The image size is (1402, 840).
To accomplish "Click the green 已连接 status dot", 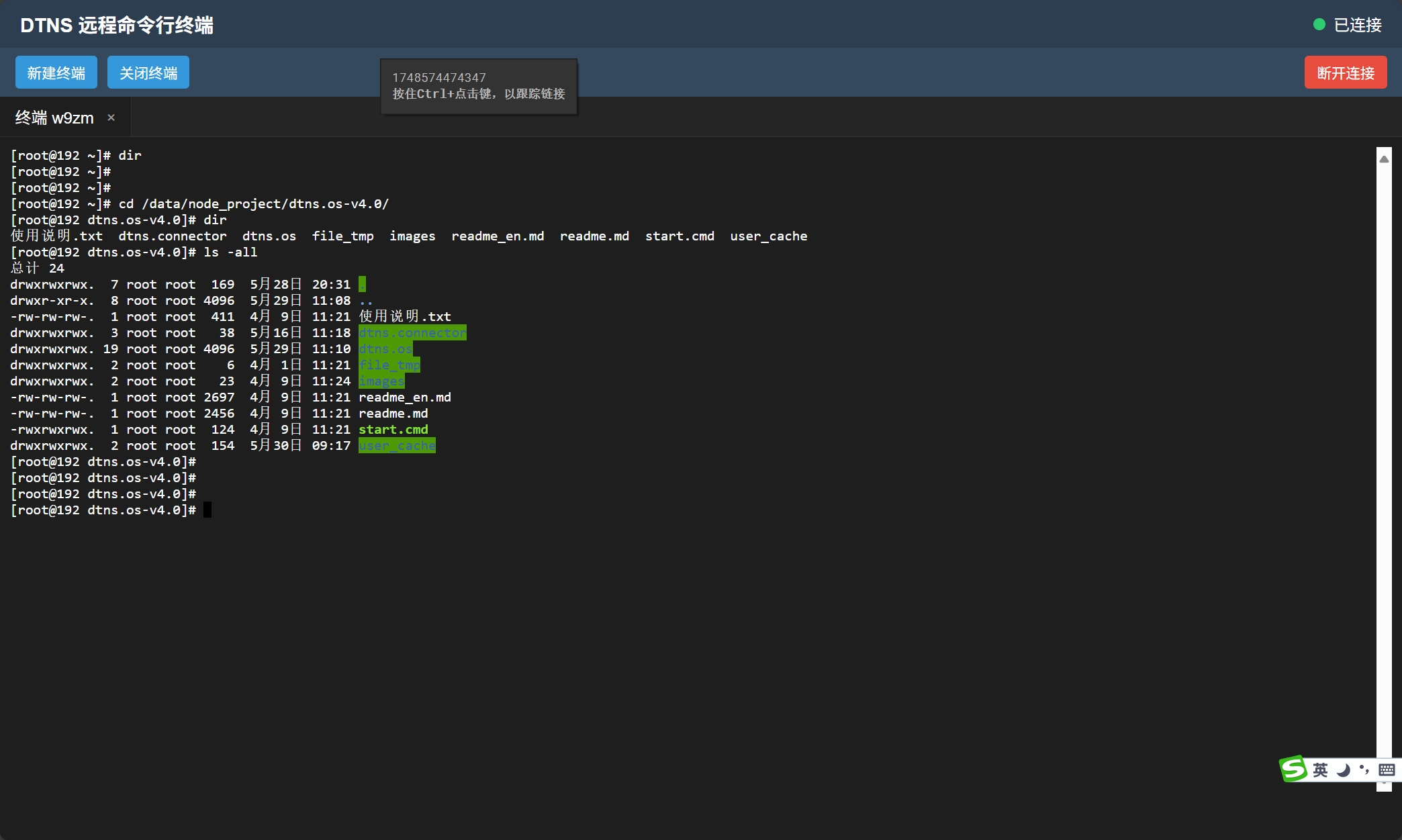I will 1319,25.
